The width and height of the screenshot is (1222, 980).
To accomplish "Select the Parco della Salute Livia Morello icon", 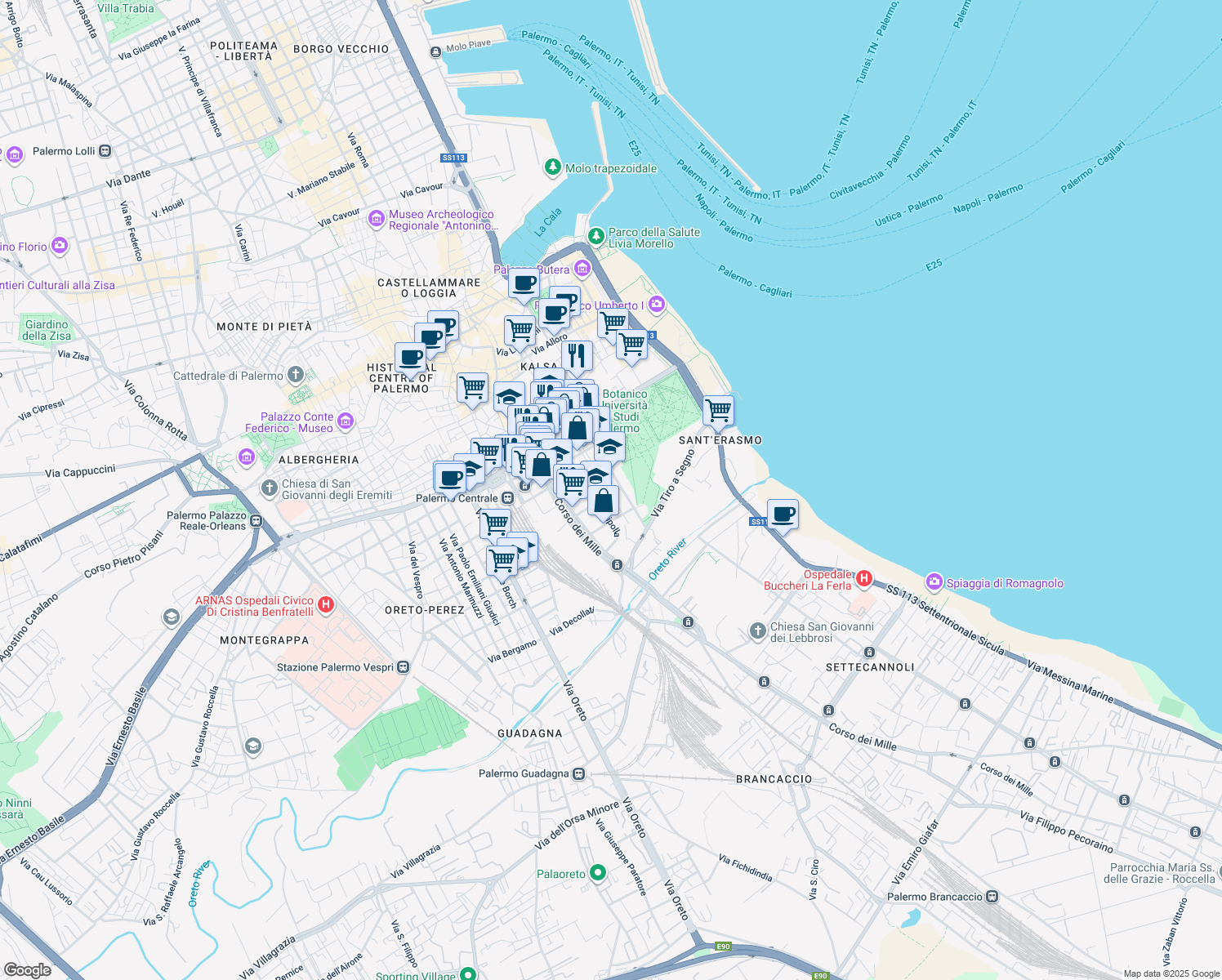I will 596,237.
